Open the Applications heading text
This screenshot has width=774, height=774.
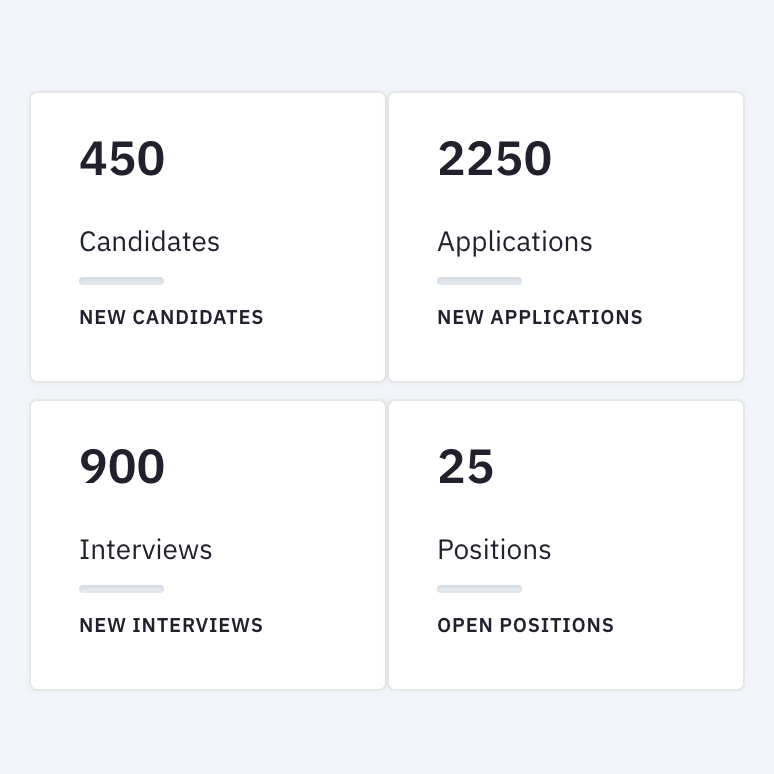tap(514, 242)
